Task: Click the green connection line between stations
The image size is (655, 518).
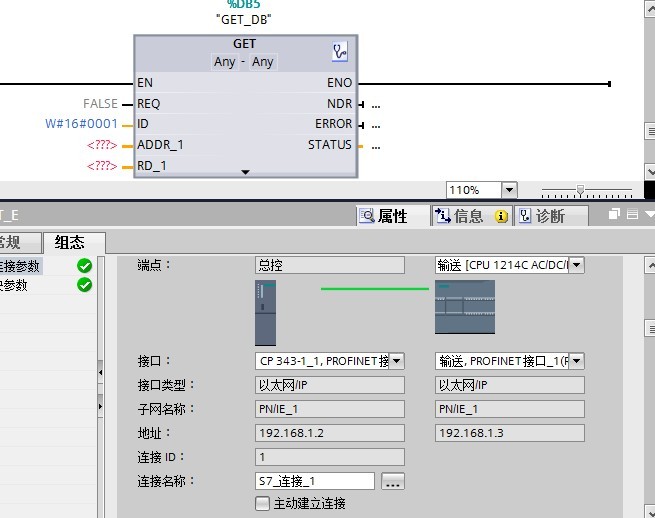Action: click(375, 289)
